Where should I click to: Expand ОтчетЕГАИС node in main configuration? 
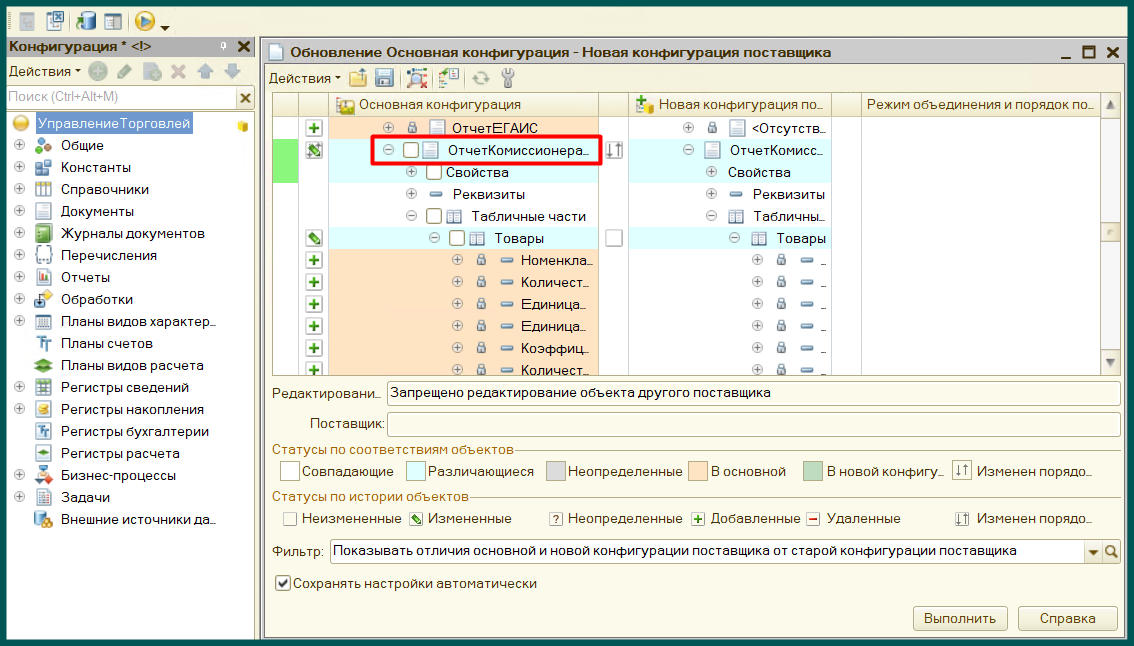point(388,127)
